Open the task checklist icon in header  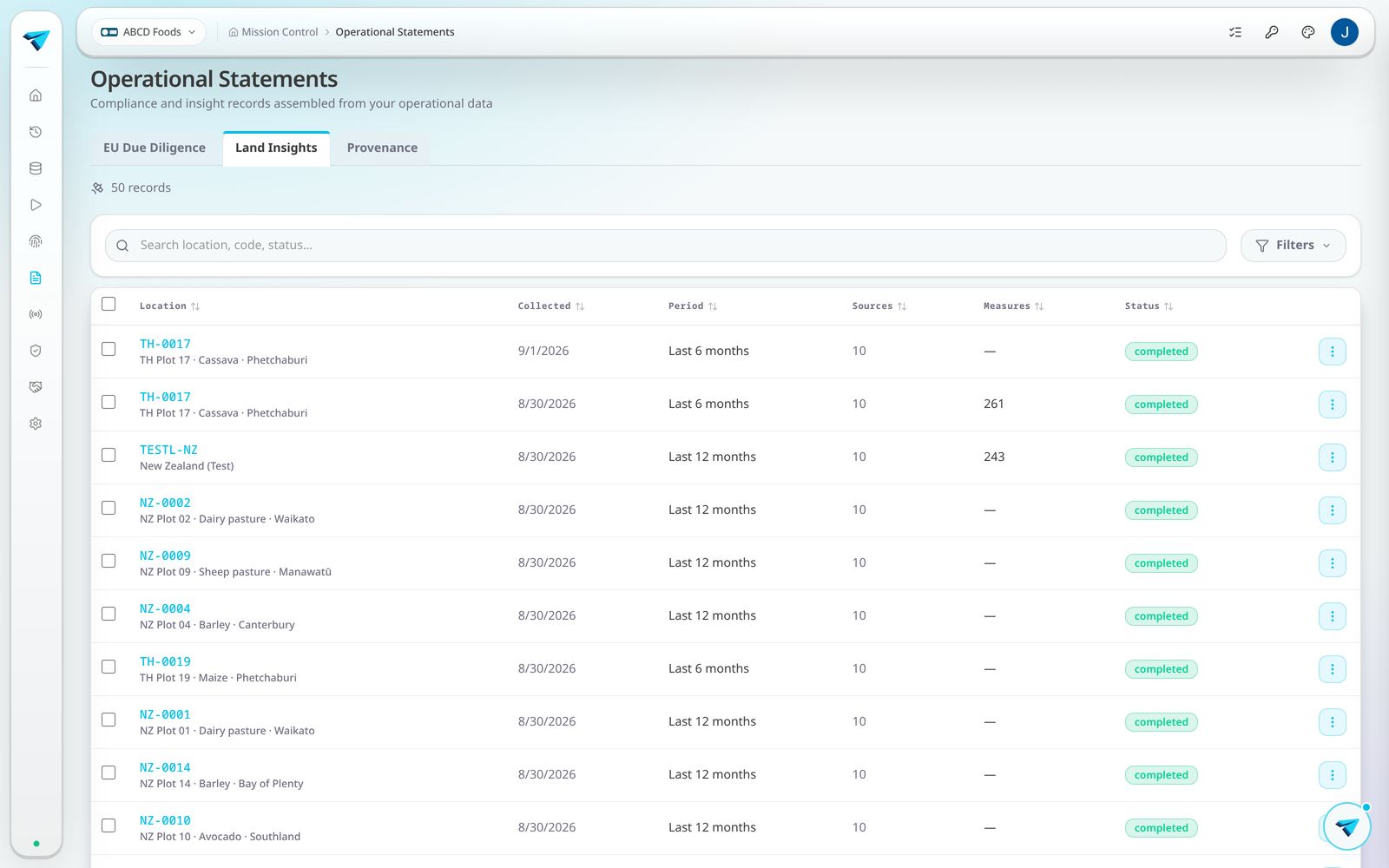point(1235,32)
